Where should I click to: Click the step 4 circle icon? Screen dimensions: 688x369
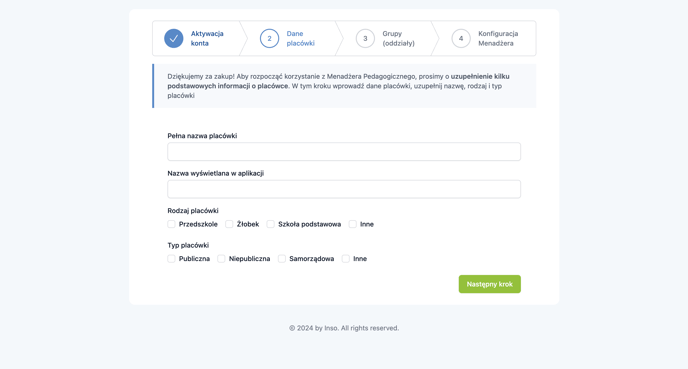click(x=461, y=38)
